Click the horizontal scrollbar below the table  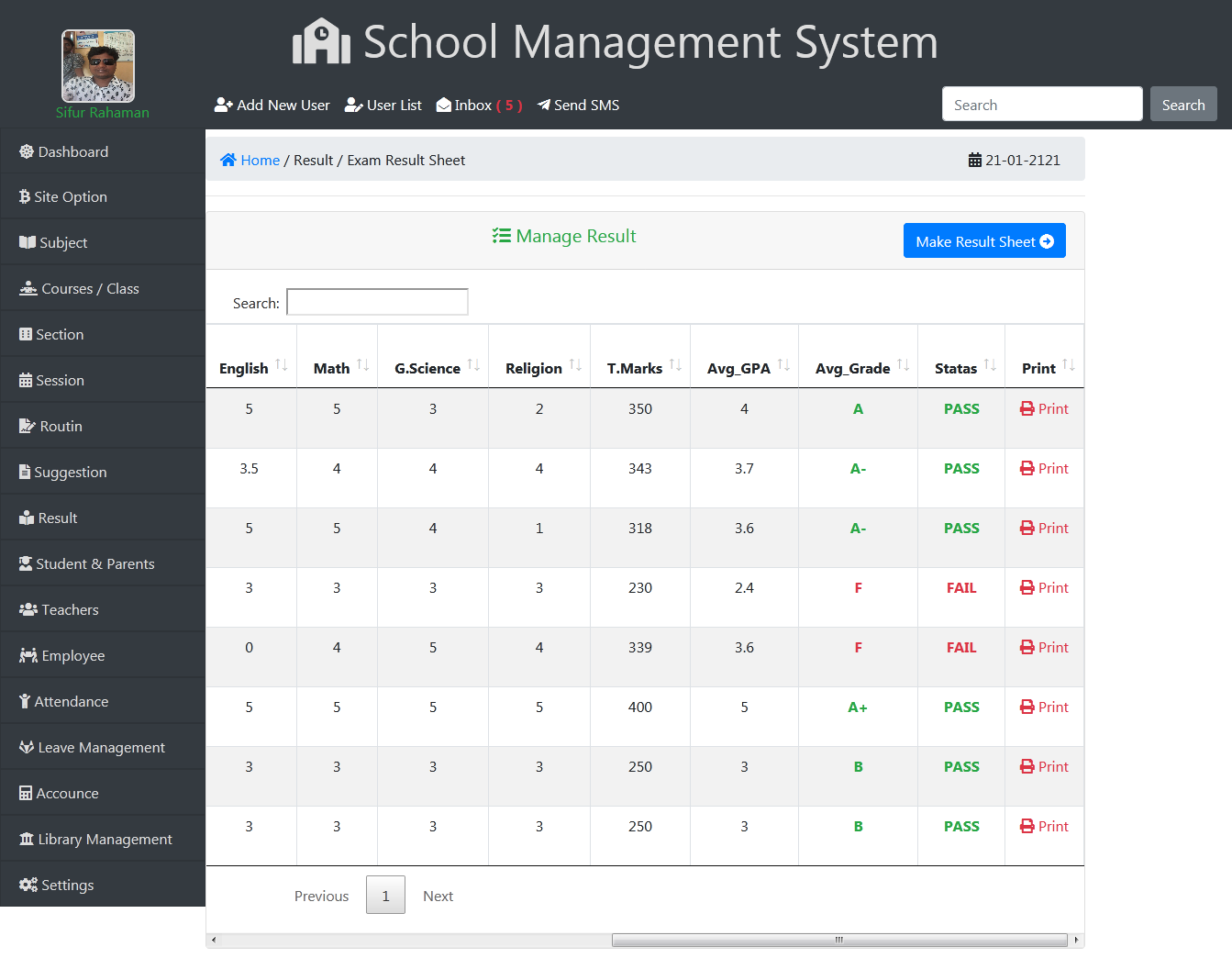click(838, 940)
